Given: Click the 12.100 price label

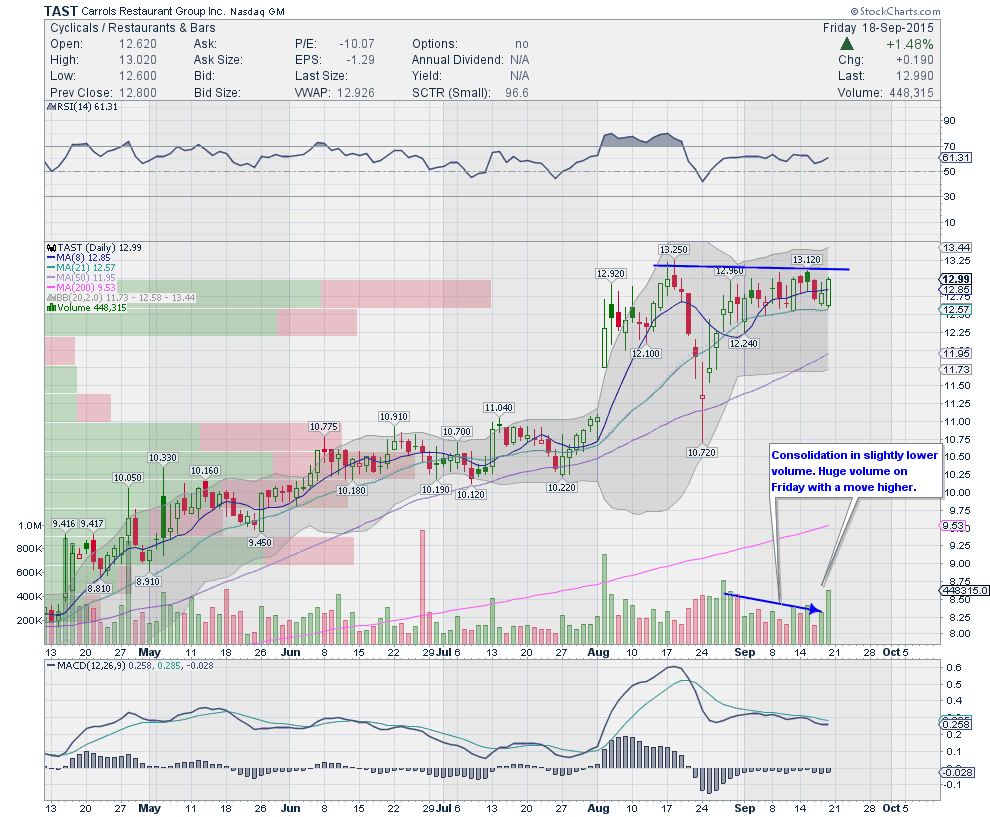Looking at the screenshot, I should [646, 354].
